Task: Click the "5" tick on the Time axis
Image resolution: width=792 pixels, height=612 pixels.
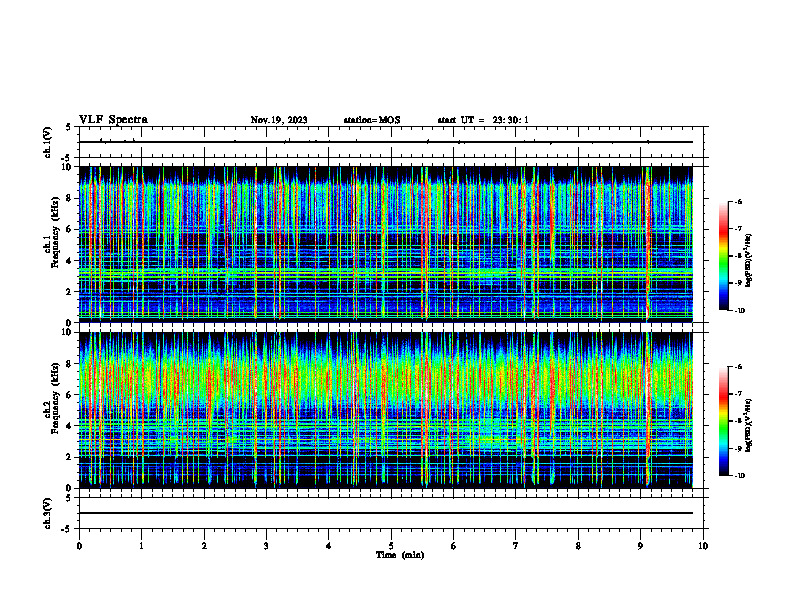Action: (x=391, y=546)
